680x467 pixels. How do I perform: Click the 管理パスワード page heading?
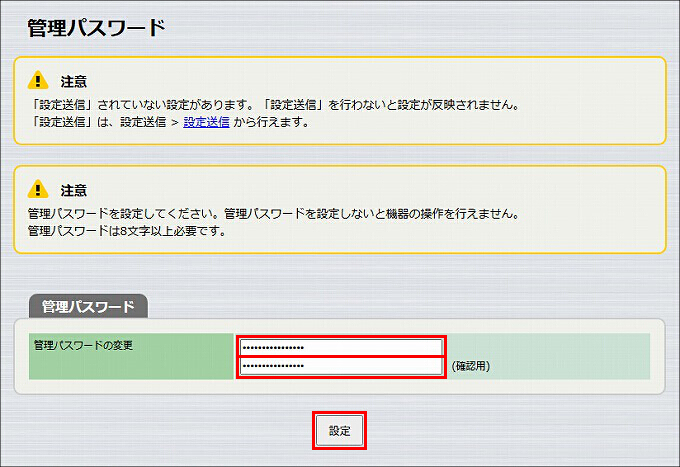click(97, 28)
